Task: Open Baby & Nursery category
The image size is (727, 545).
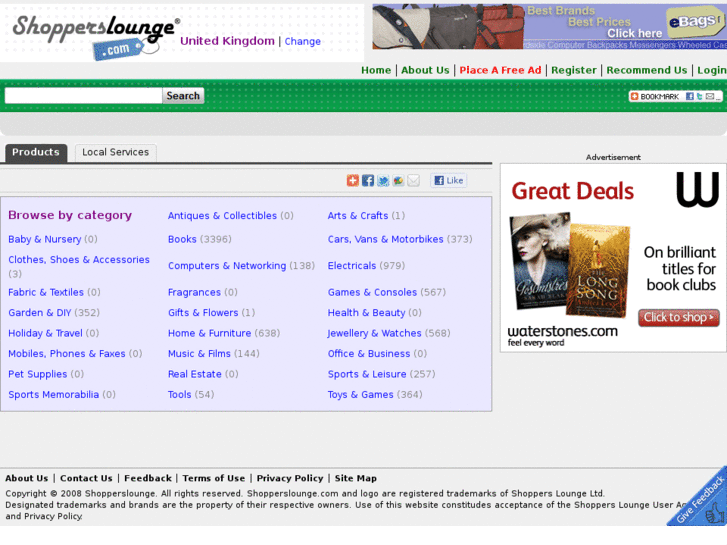Action: tap(45, 239)
